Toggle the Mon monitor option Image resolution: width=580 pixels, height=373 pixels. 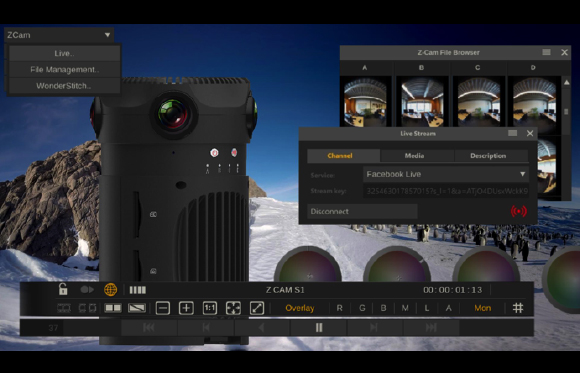coord(482,308)
